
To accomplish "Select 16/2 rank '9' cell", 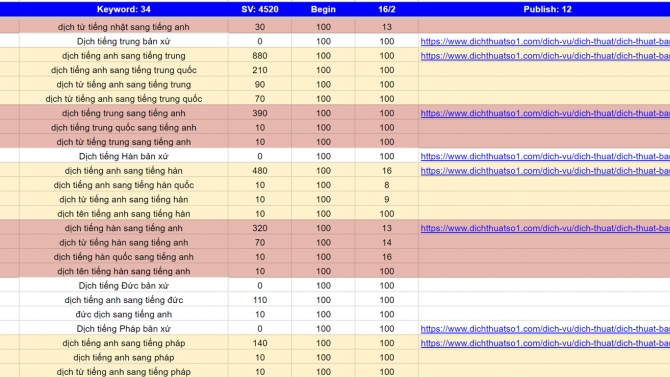I will pyautogui.click(x=387, y=200).
